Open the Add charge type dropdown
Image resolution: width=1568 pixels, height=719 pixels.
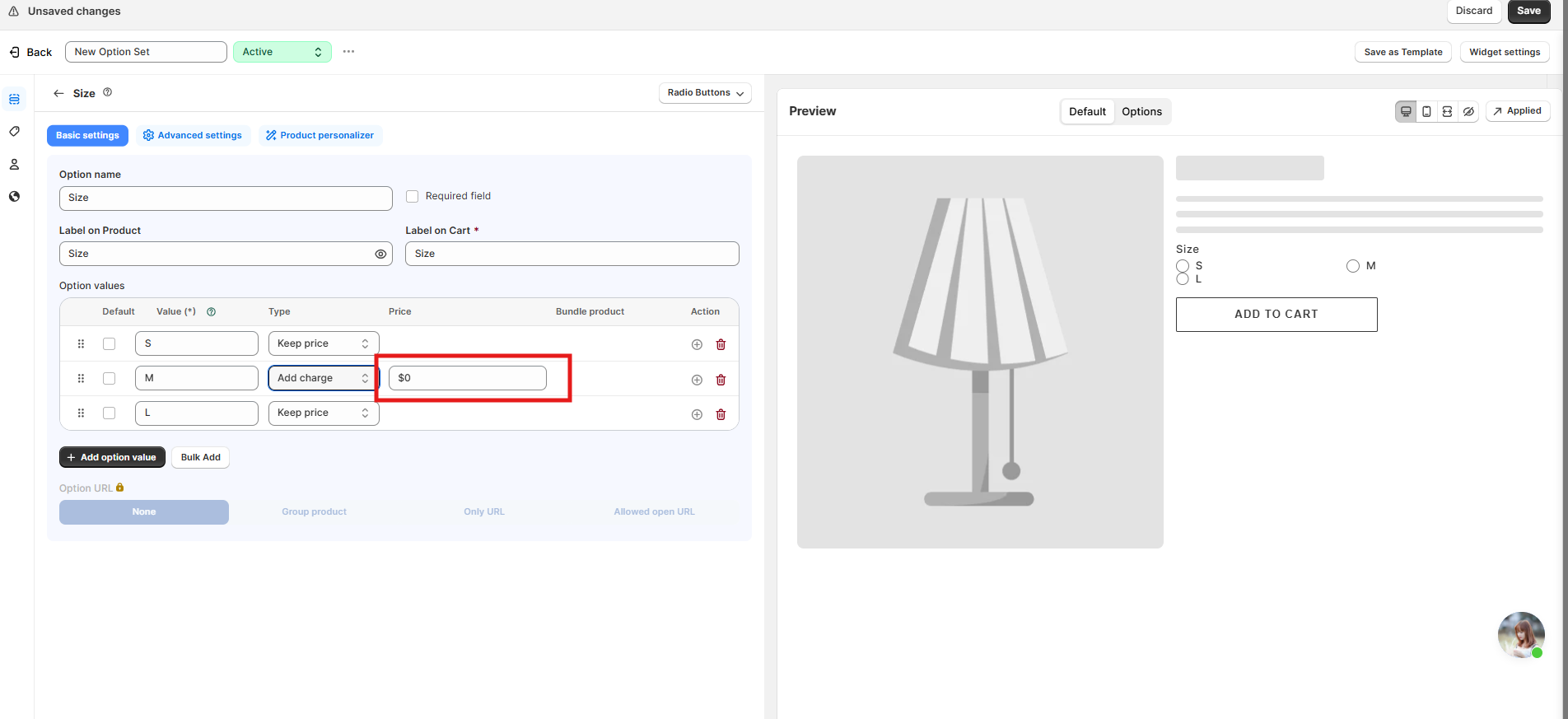tap(323, 378)
